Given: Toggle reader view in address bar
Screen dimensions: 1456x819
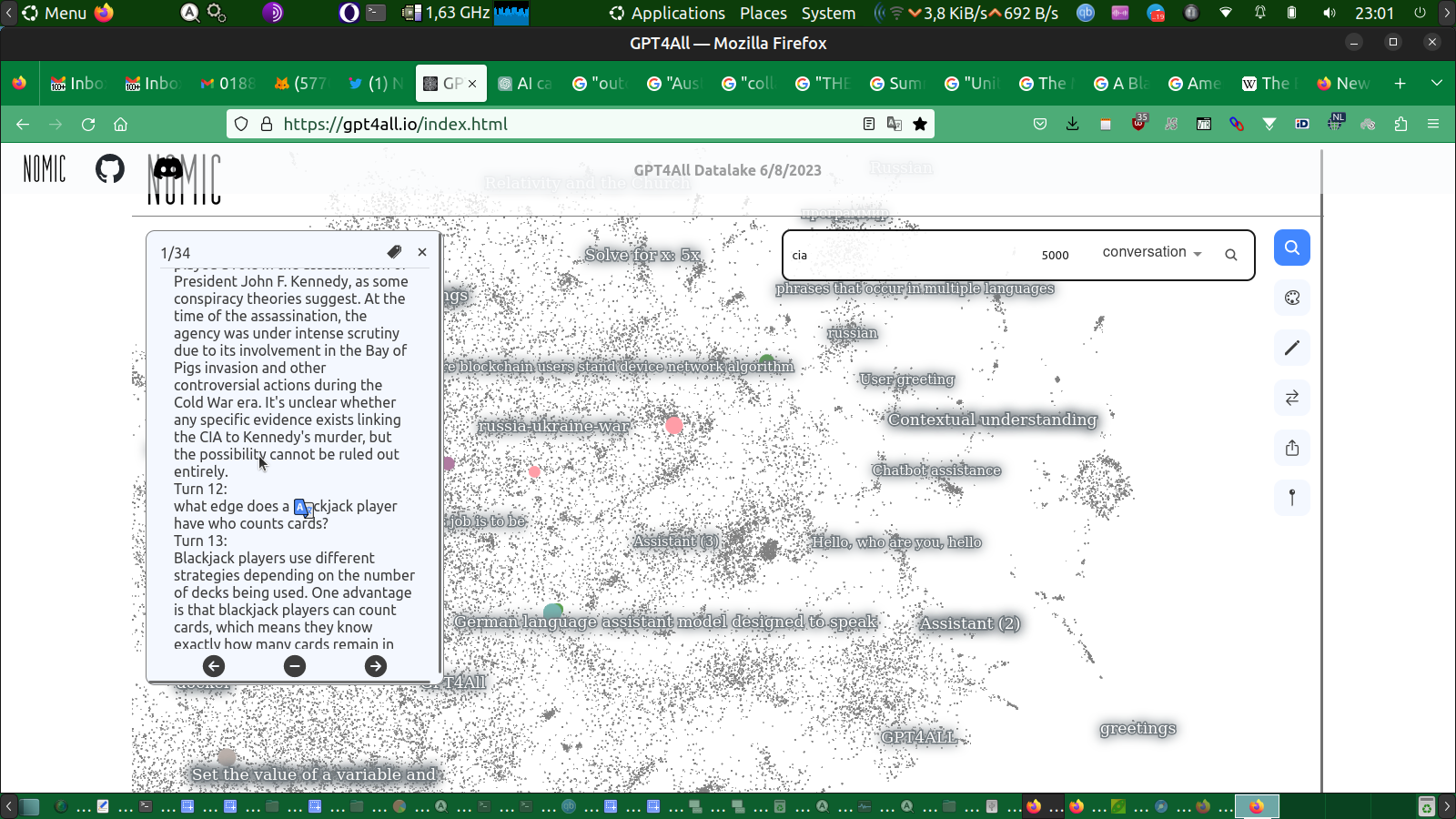Looking at the screenshot, I should pos(869,124).
